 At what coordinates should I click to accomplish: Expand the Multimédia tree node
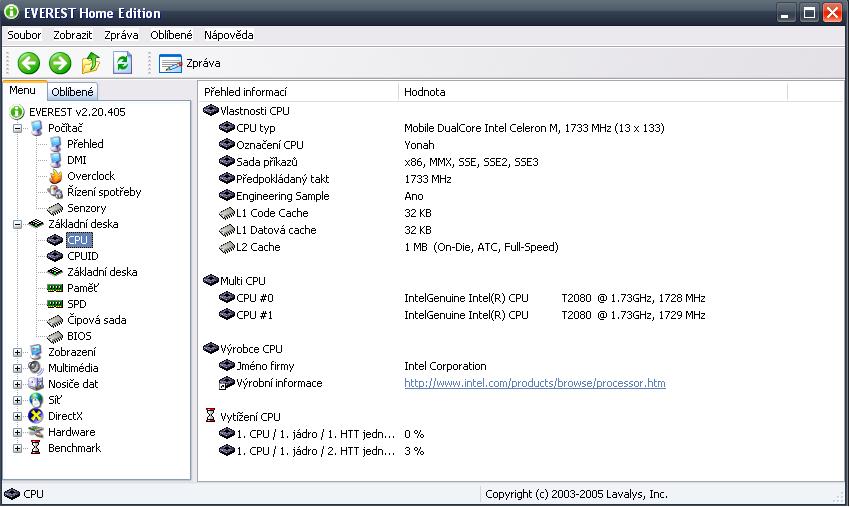tap(17, 368)
